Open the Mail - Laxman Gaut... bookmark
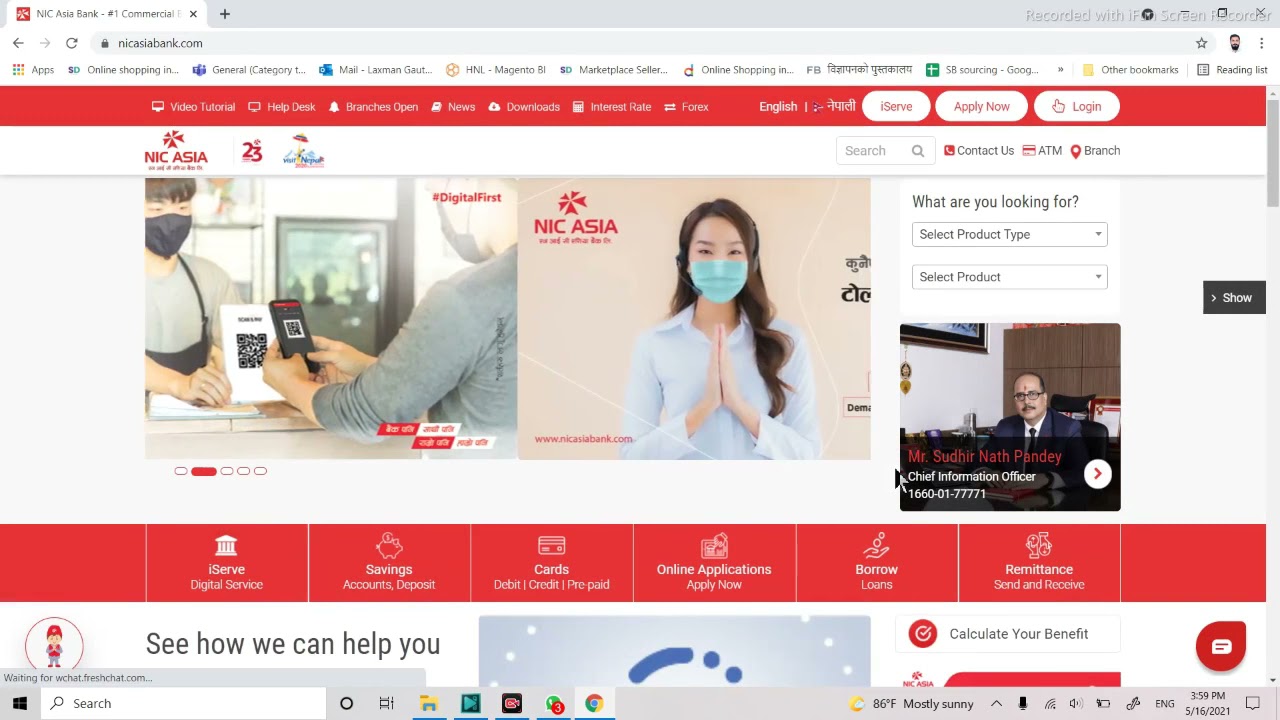This screenshot has height=720, width=1280. (376, 70)
